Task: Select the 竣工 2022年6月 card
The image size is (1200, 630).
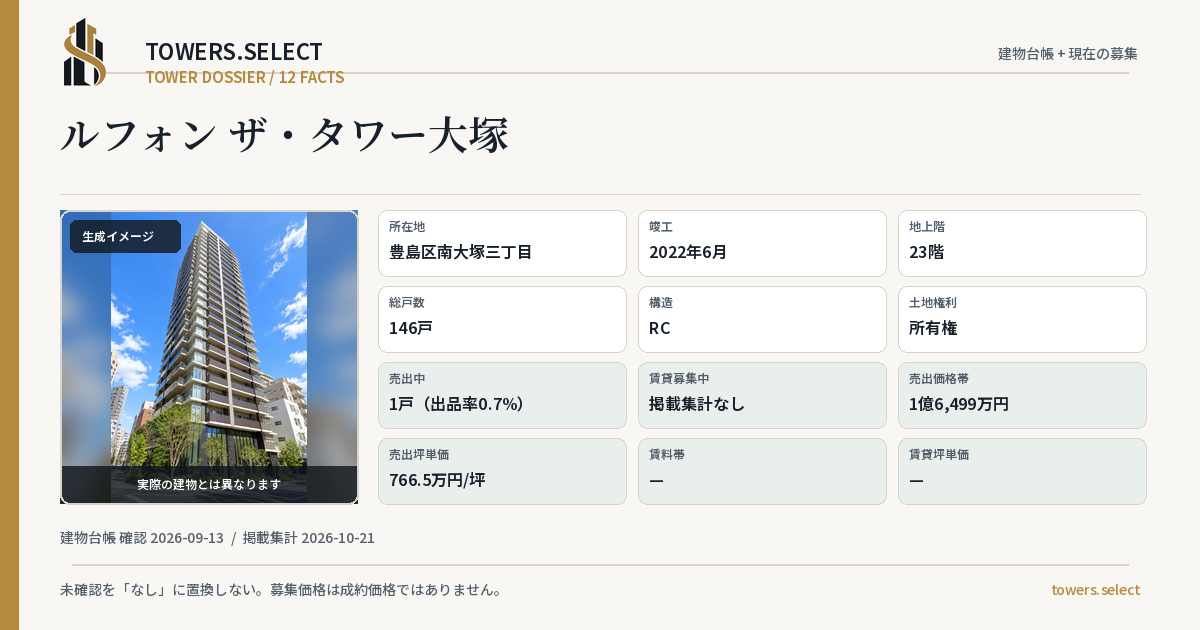Action: coord(762,243)
